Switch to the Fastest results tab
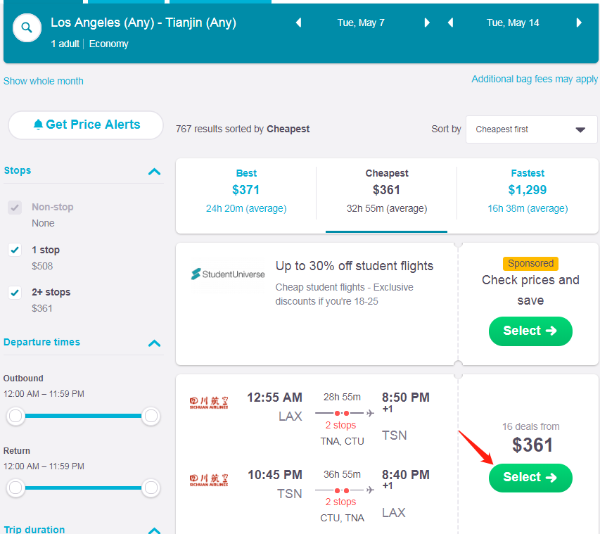The height and width of the screenshot is (534, 600). pos(527,190)
